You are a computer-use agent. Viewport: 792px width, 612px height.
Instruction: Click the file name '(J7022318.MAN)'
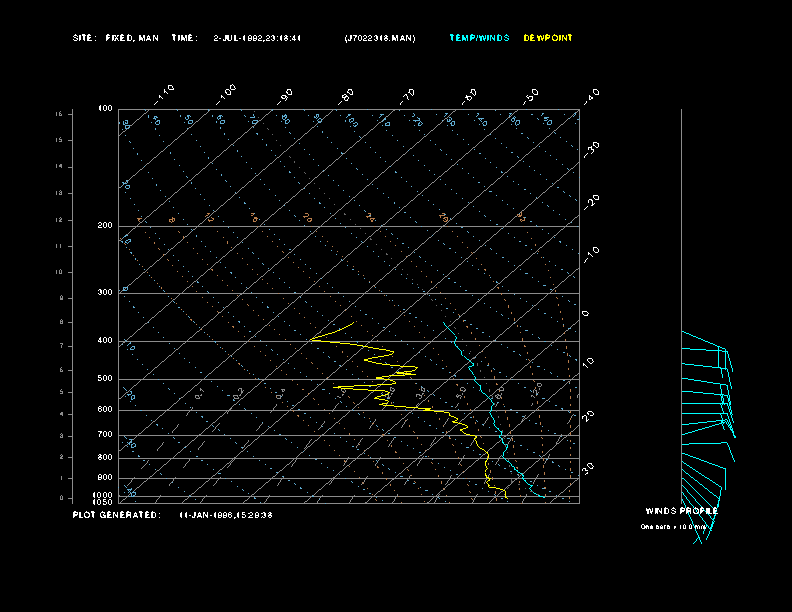[380, 38]
